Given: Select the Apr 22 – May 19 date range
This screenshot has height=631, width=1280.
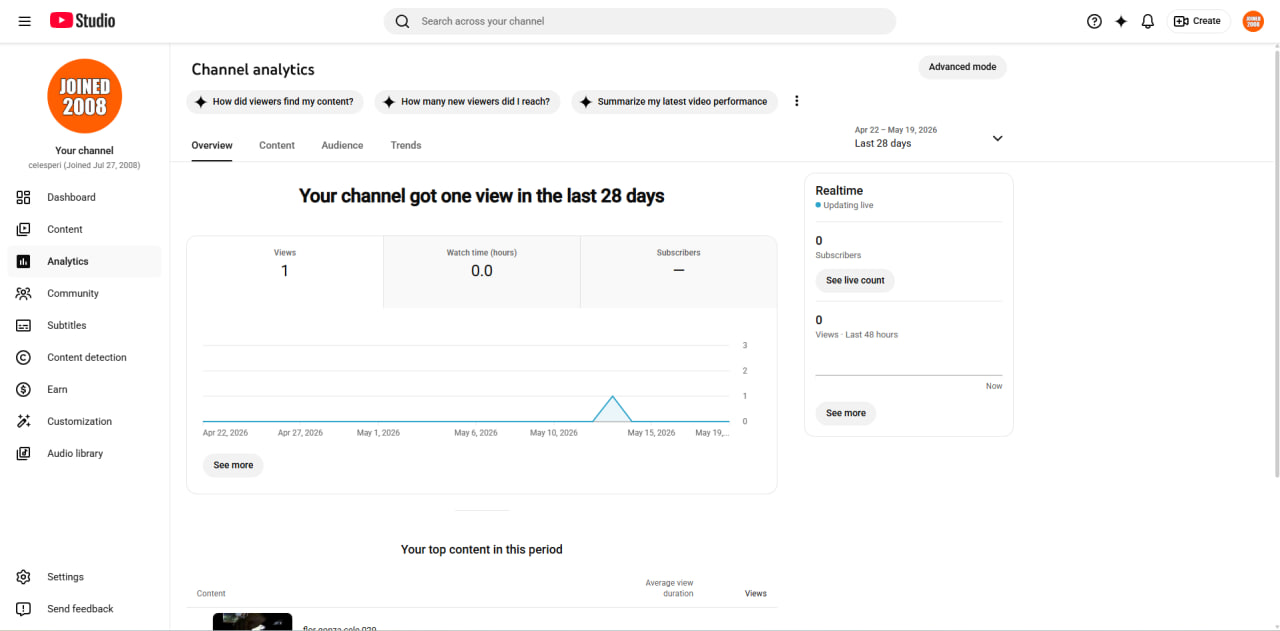Looking at the screenshot, I should (929, 137).
